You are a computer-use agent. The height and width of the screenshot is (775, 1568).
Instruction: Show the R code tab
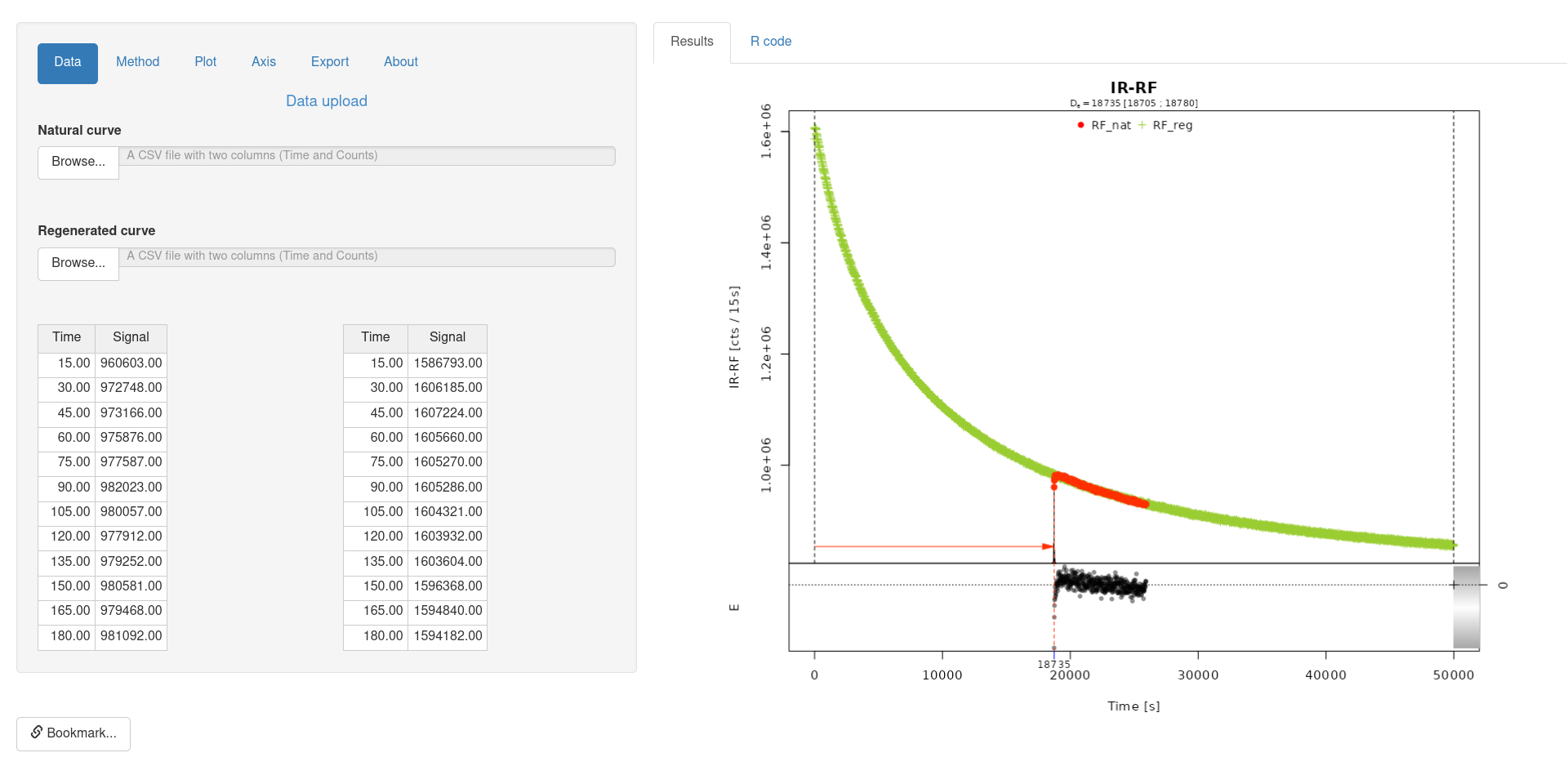click(770, 42)
